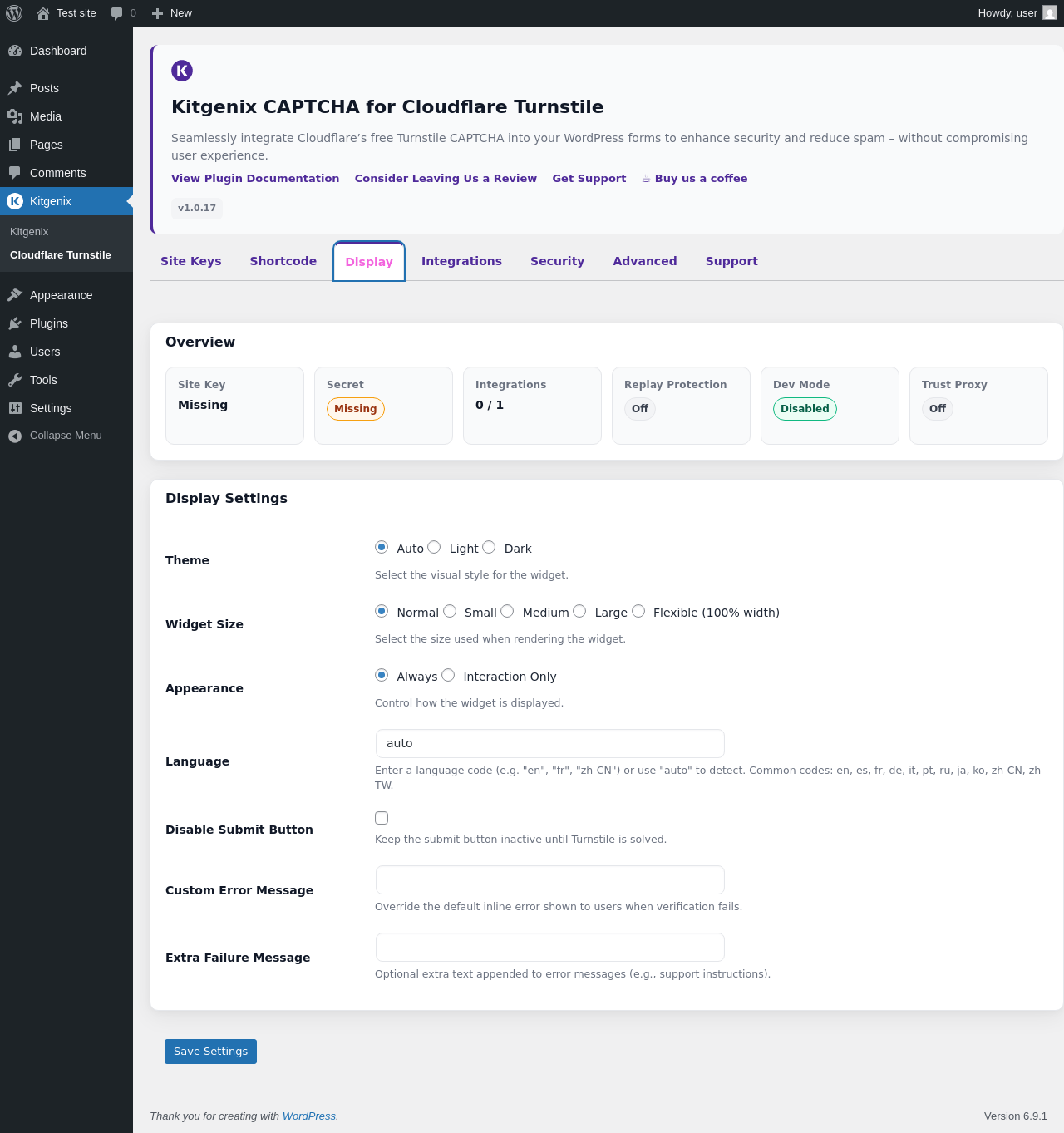1064x1133 pixels.
Task: Open the Dashboard gauge icon
Action: pyautogui.click(x=15, y=51)
